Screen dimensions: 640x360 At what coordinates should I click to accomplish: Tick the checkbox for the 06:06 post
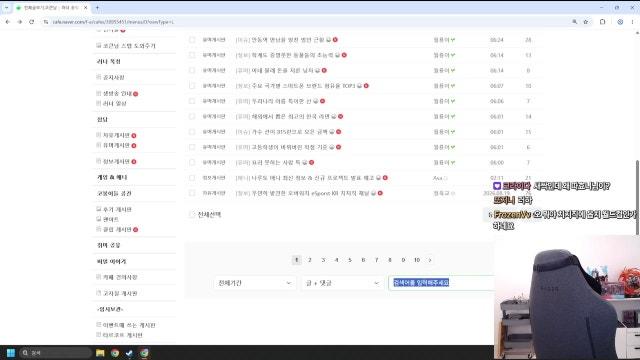pos(192,101)
